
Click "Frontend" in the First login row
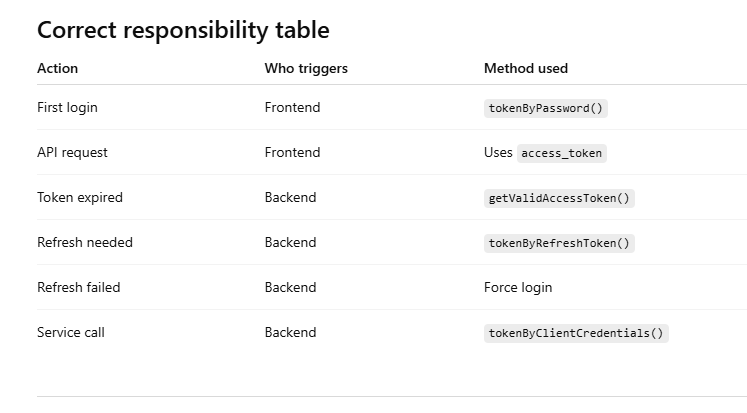292,107
